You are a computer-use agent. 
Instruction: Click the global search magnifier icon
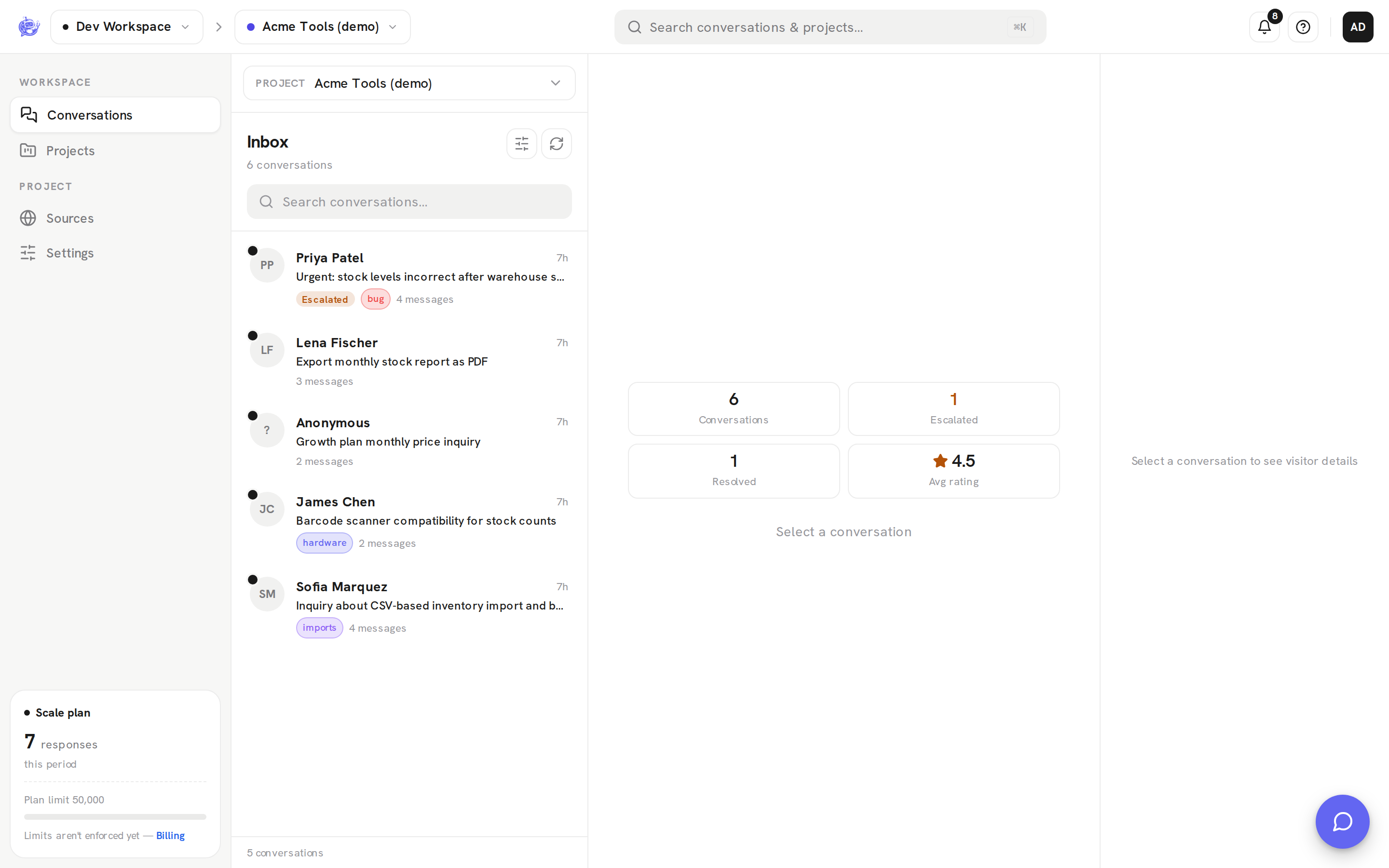[634, 27]
